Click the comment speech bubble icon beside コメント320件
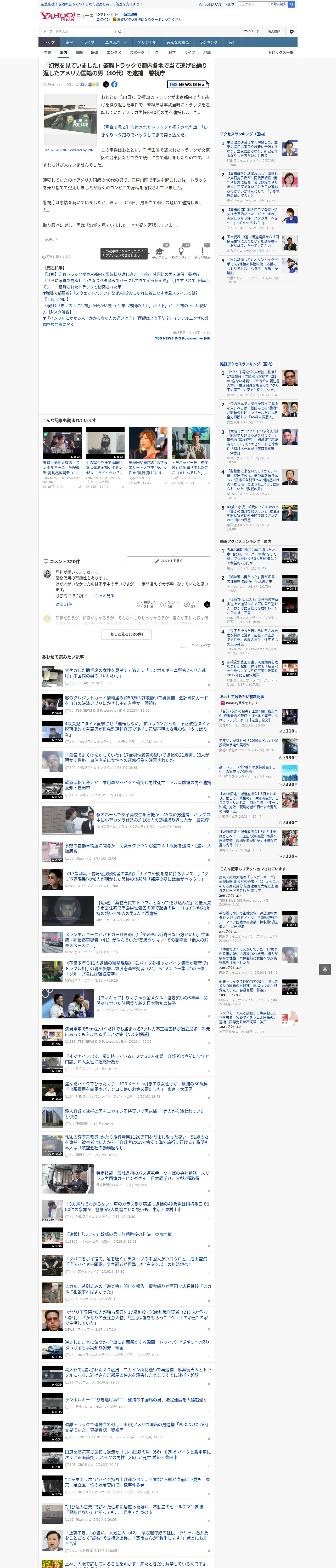The width and height of the screenshot is (336, 1568). (46, 561)
